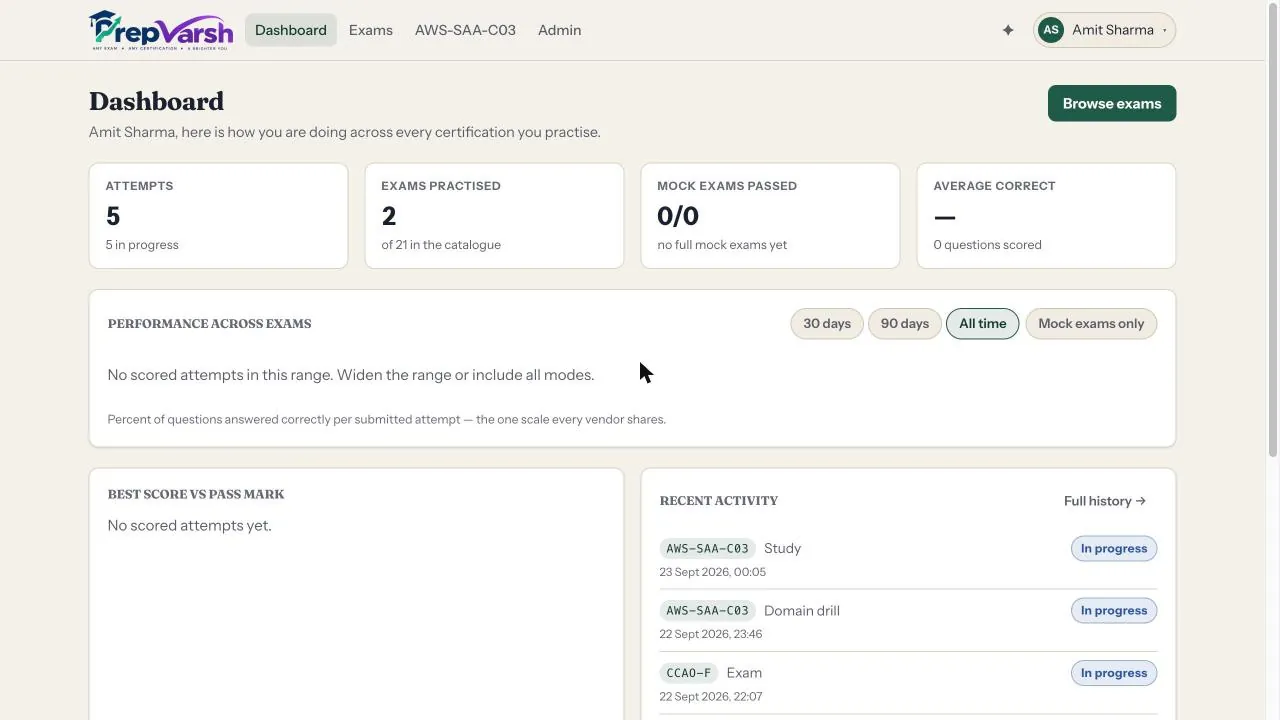Click AWS-SAA-C03 tag in Domain drill row

(x=707, y=610)
